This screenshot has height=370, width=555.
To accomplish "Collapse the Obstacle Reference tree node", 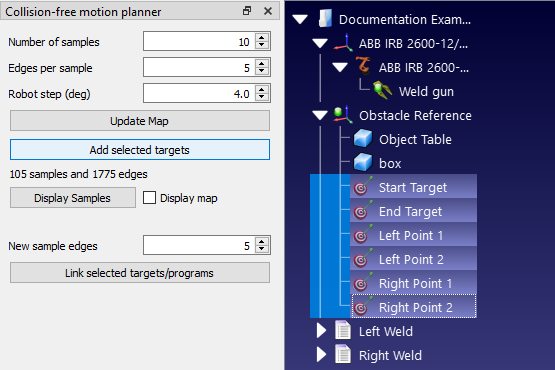I will 320,115.
